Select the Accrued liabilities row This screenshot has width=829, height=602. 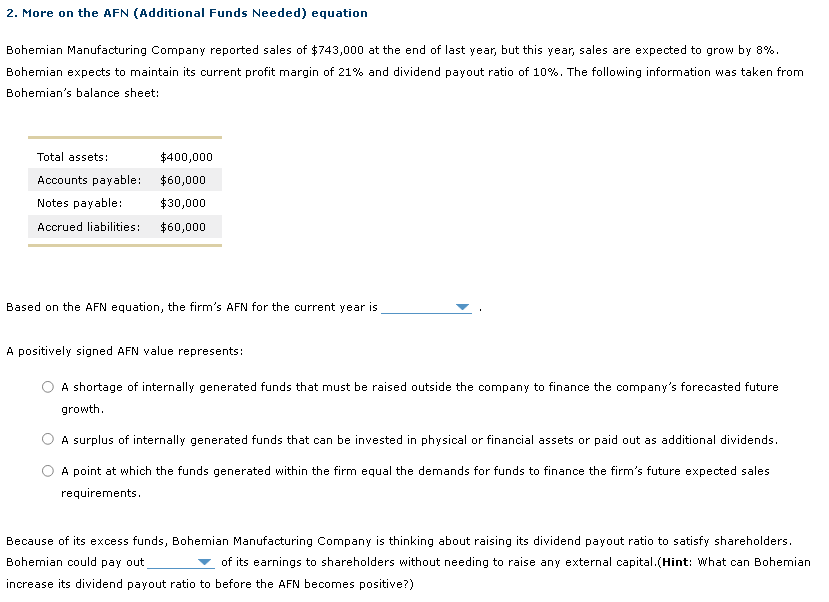coord(125,226)
